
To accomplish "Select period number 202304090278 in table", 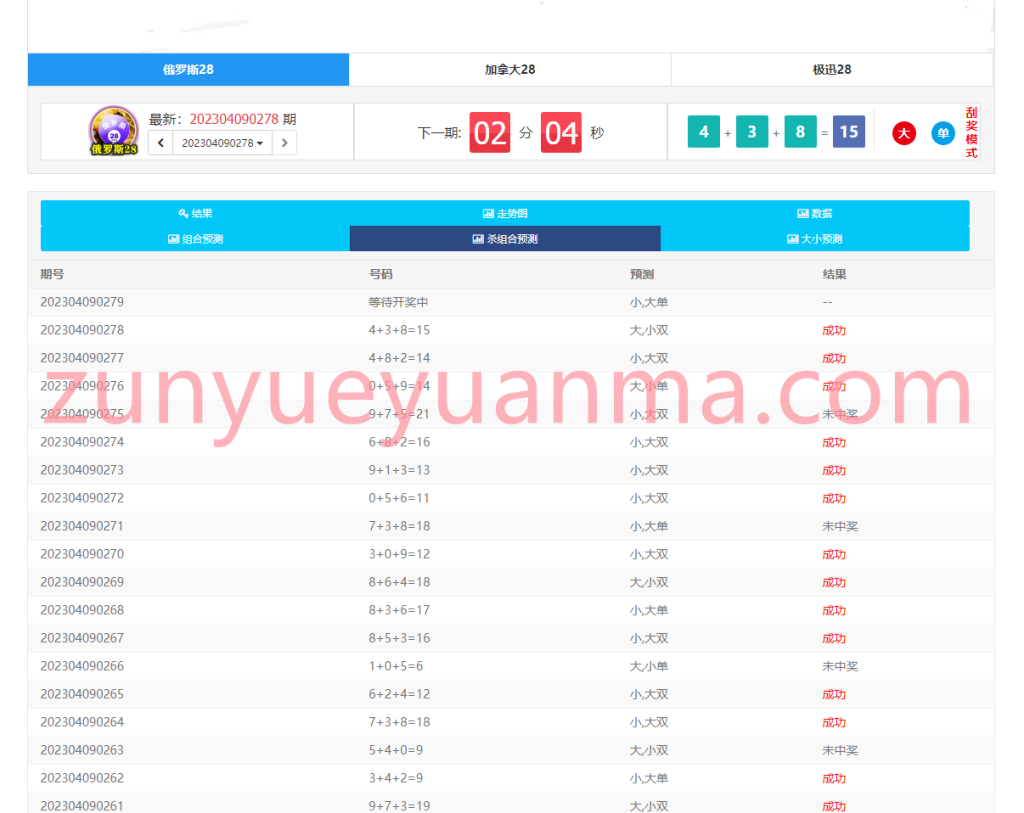I will 82,330.
